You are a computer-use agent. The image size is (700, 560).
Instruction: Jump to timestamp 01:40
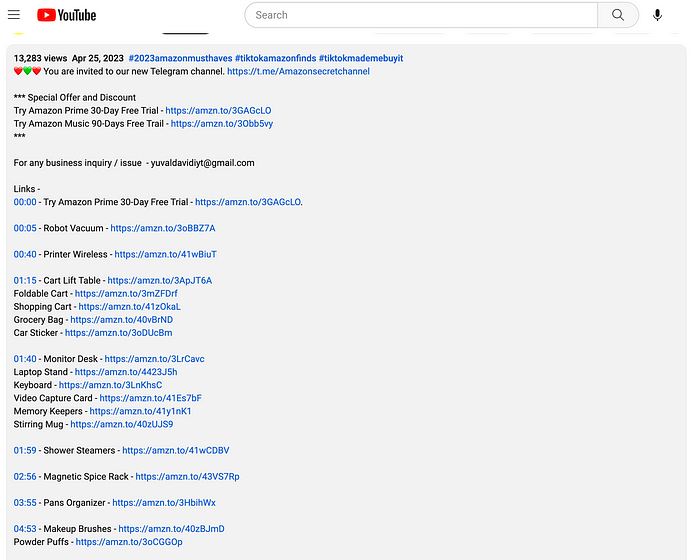tap(25, 359)
